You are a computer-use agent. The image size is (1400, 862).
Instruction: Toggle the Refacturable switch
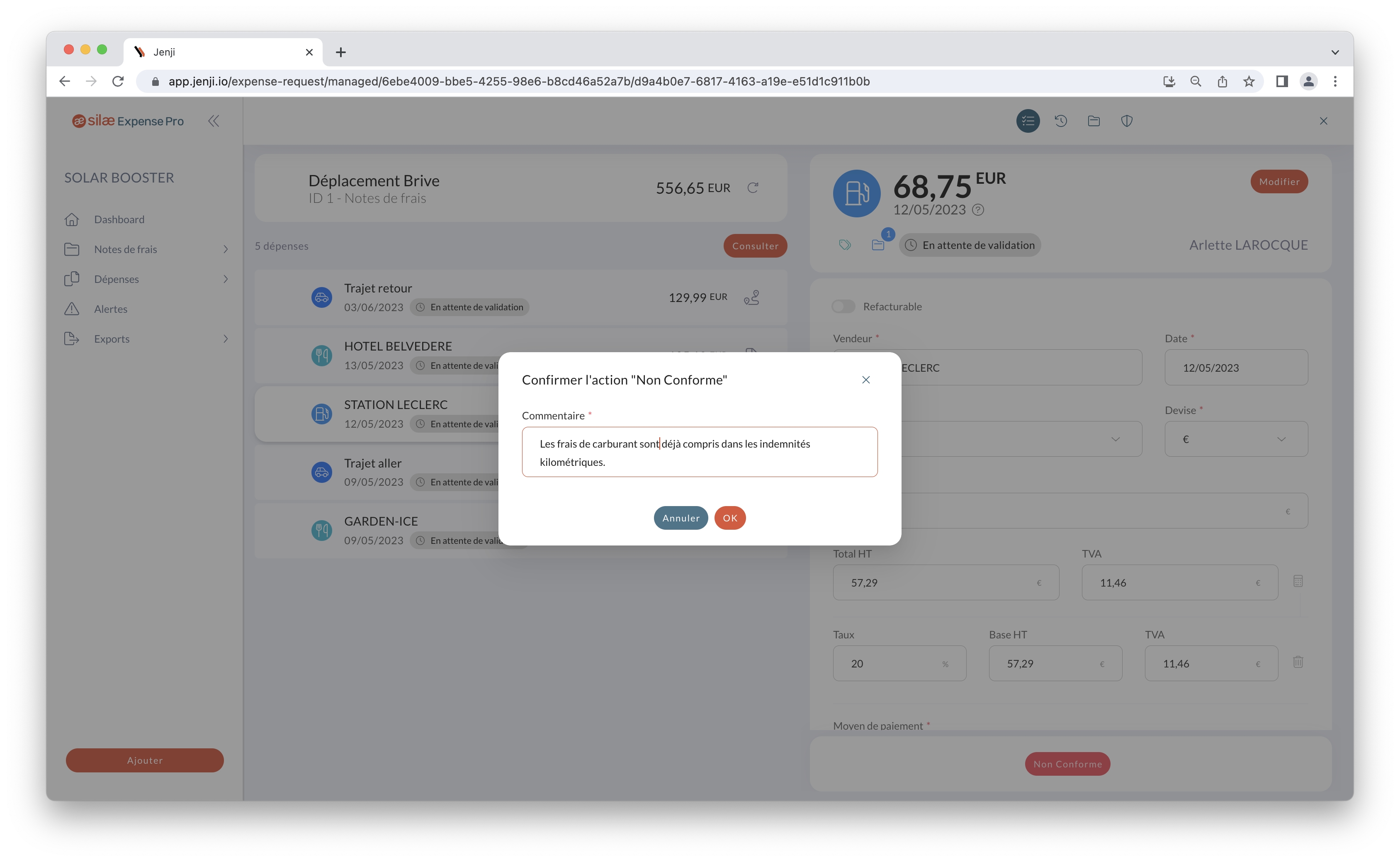point(843,307)
